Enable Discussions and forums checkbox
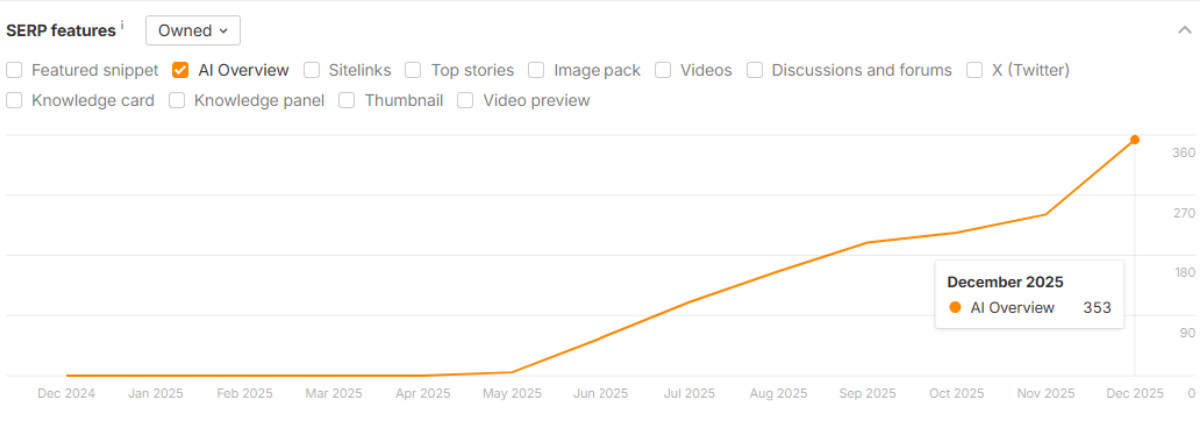 (755, 70)
